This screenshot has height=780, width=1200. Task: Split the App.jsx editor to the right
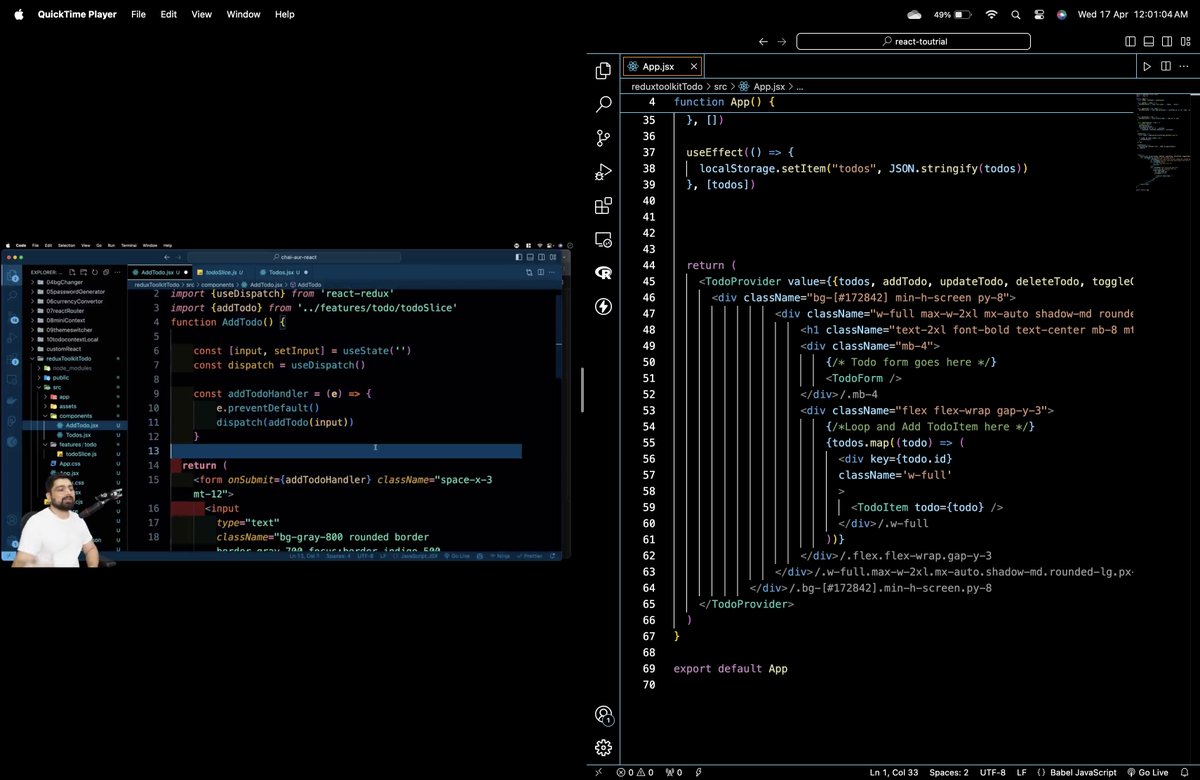1165,66
